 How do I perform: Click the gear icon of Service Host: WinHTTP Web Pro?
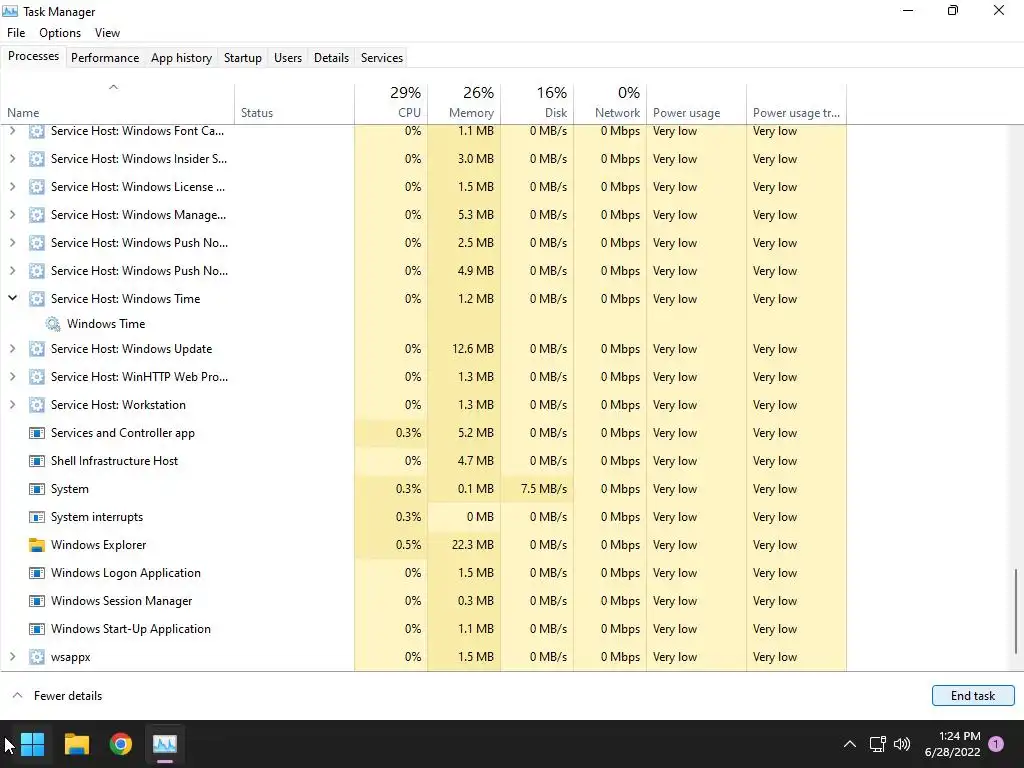[x=37, y=377]
